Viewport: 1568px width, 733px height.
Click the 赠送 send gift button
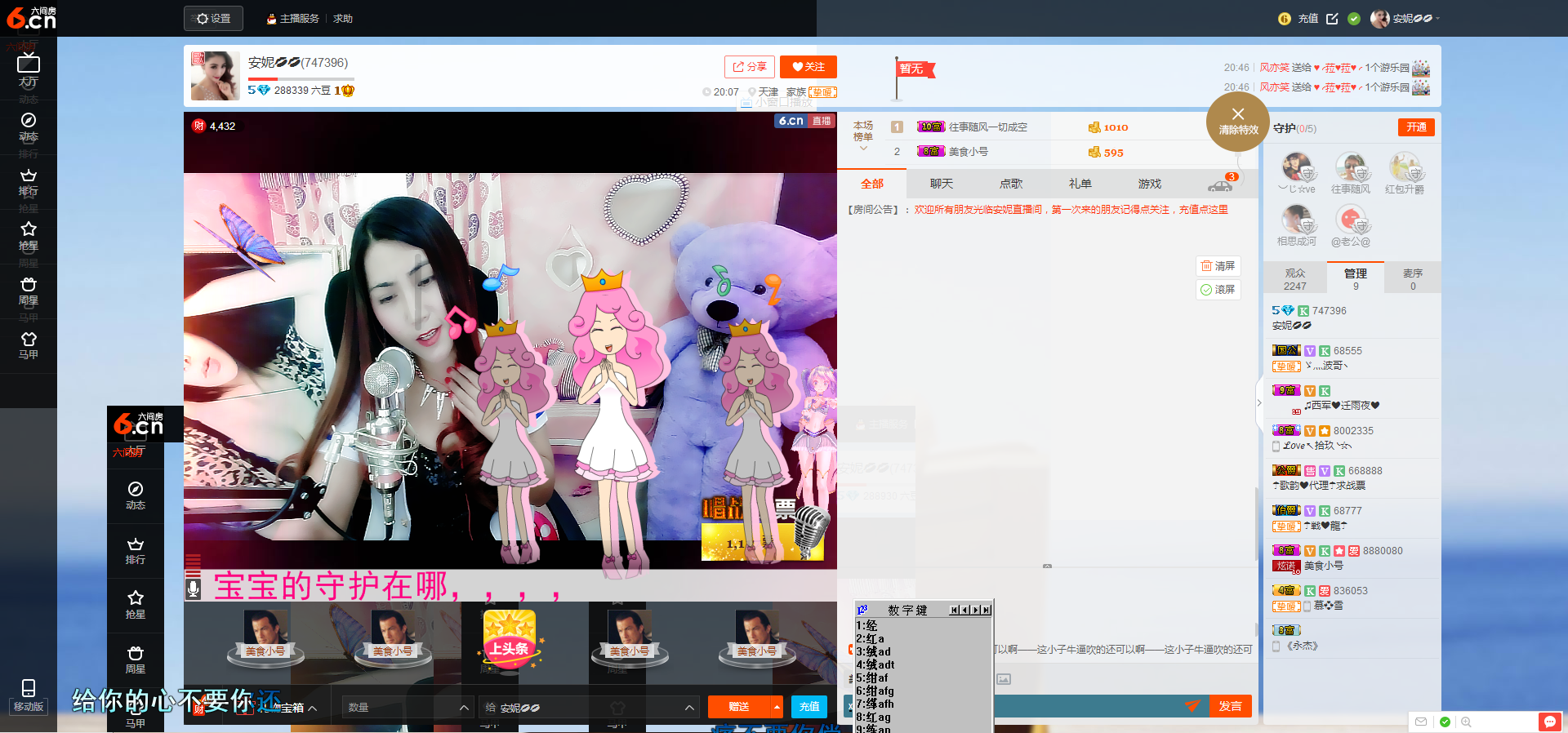pos(739,707)
